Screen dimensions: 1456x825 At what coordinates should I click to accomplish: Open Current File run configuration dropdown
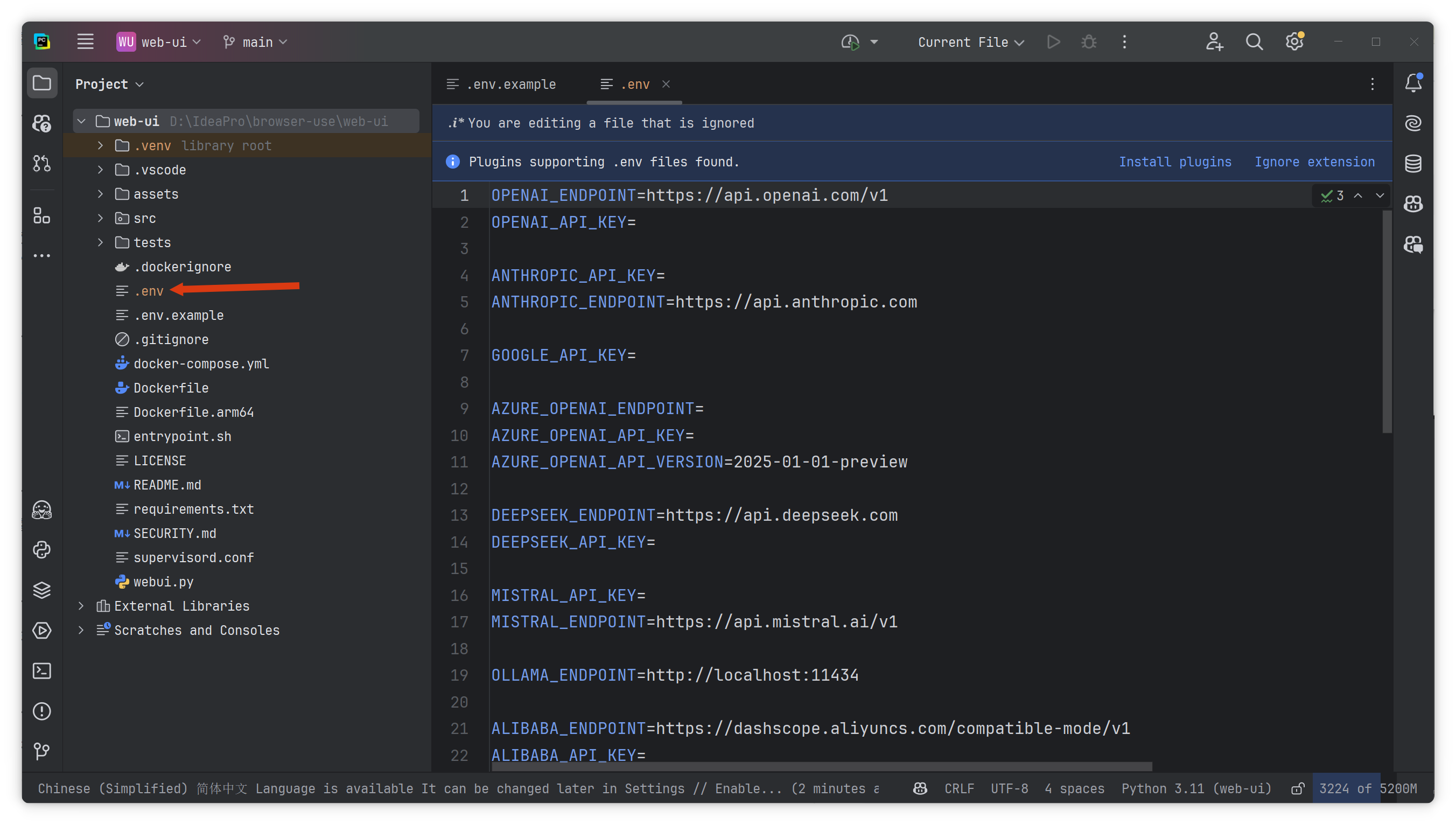970,42
